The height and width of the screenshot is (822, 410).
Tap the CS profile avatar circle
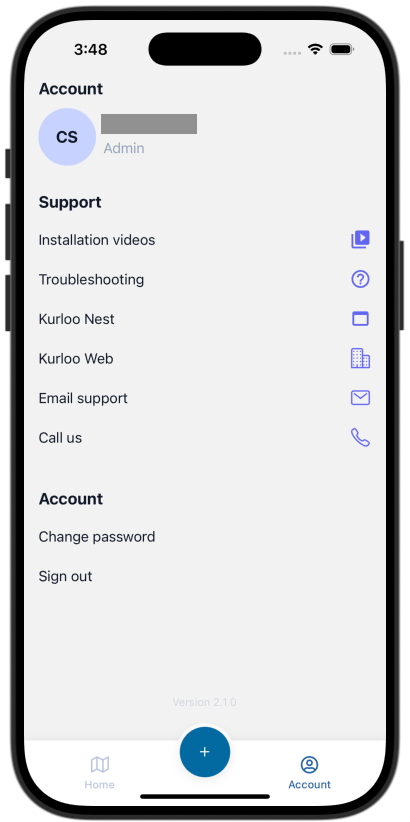pos(67,137)
